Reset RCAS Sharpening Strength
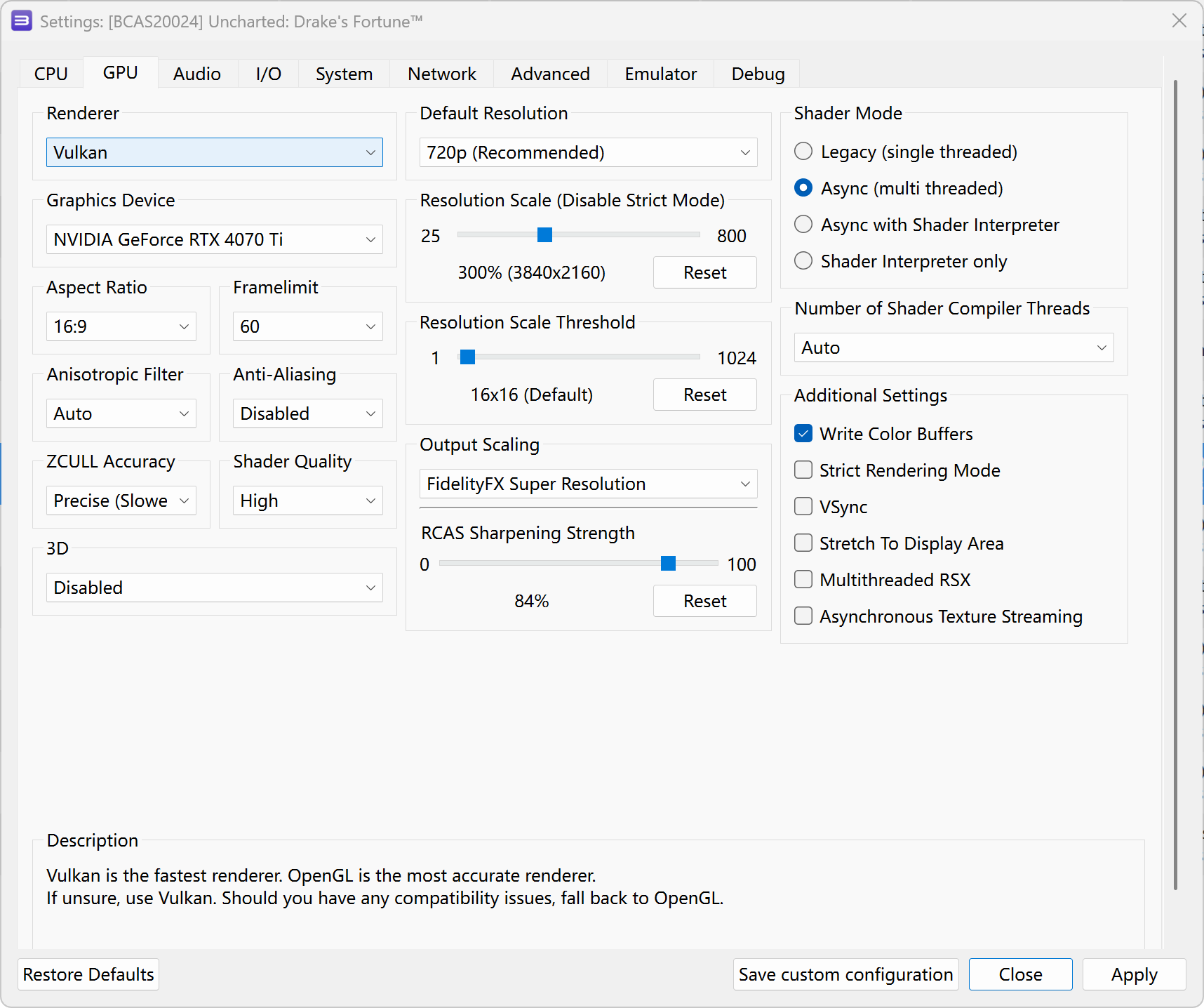The height and width of the screenshot is (1008, 1204). click(705, 601)
